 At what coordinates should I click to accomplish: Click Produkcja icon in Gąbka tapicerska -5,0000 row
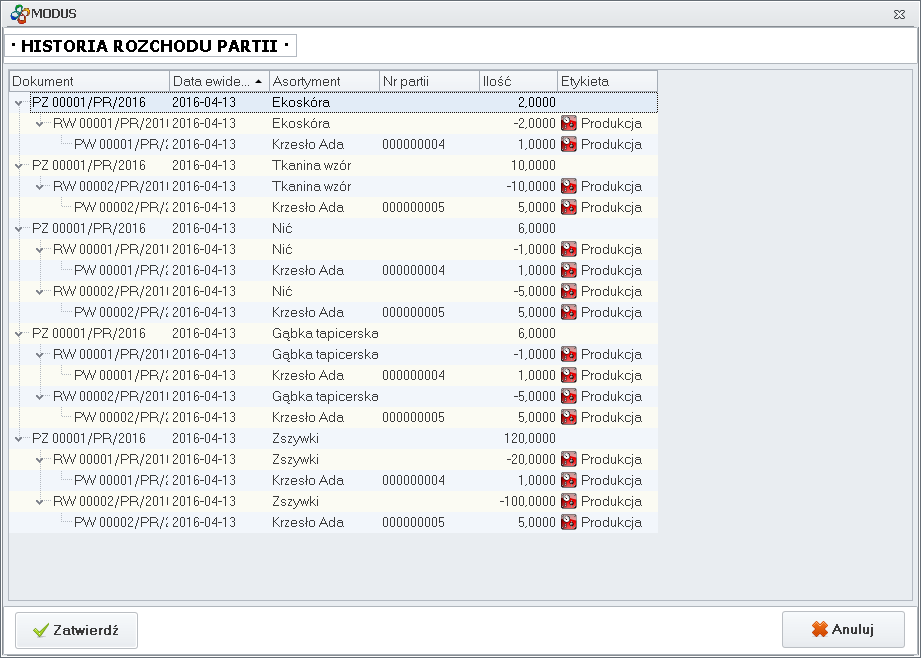click(x=569, y=396)
